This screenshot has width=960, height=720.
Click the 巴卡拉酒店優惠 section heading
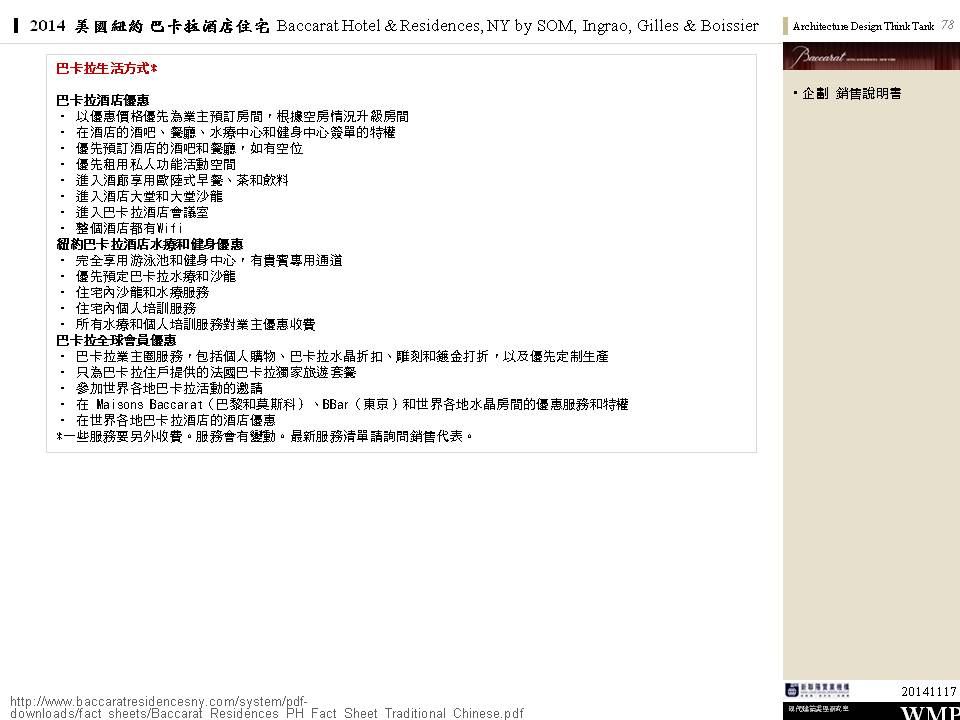(104, 100)
